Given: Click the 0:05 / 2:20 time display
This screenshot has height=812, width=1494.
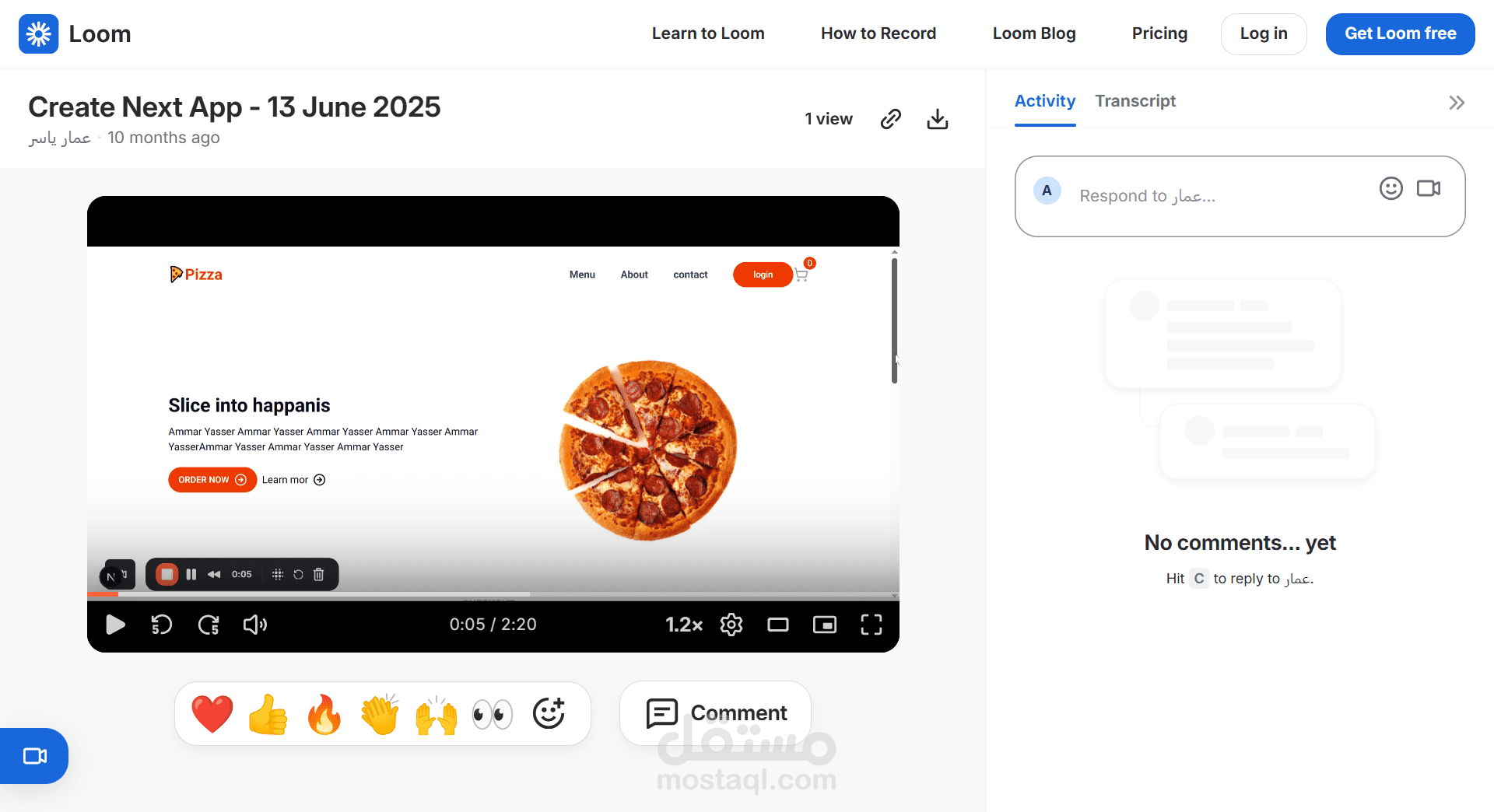Looking at the screenshot, I should pos(493,625).
